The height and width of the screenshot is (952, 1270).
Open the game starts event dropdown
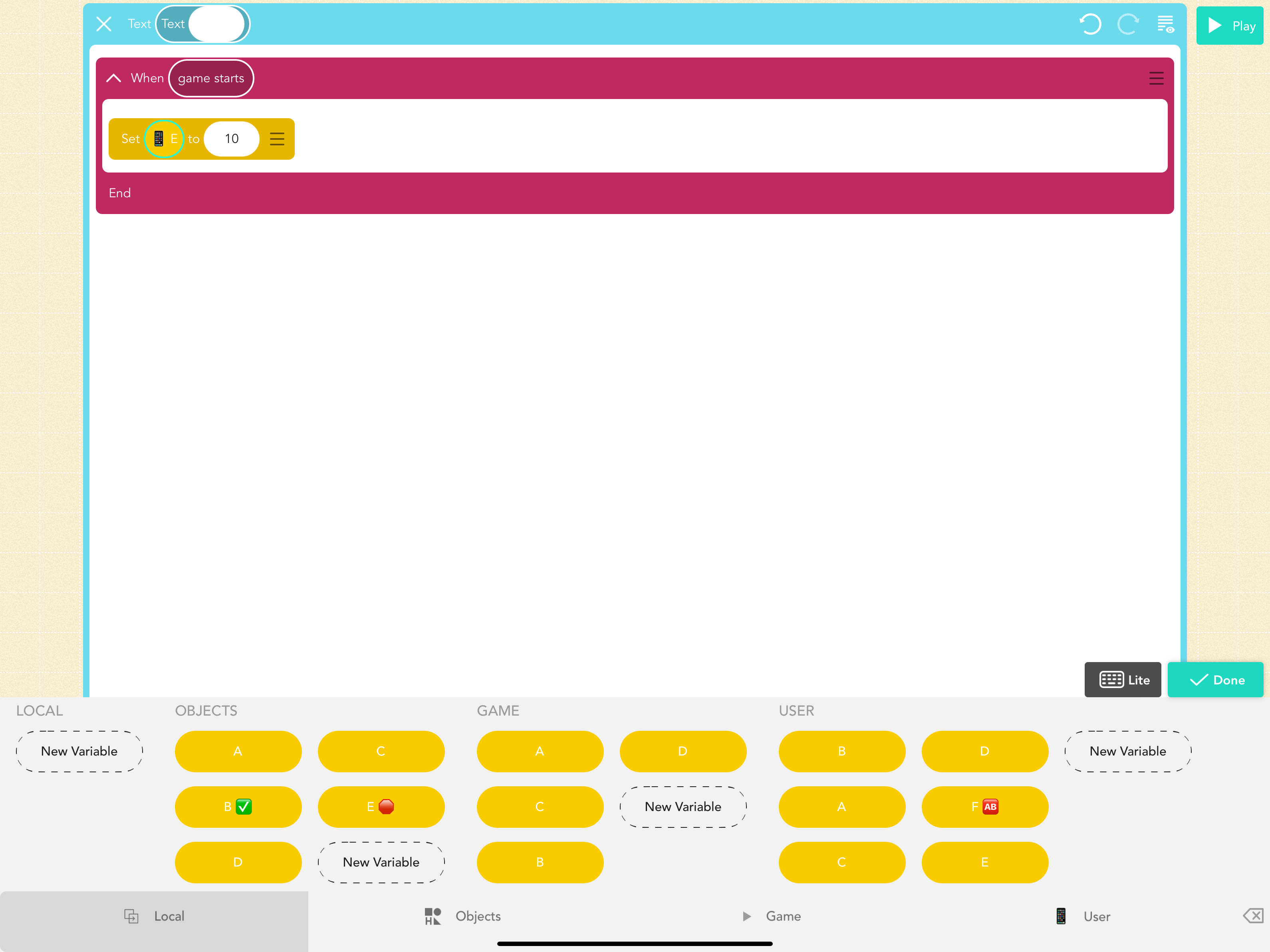pyautogui.click(x=211, y=79)
